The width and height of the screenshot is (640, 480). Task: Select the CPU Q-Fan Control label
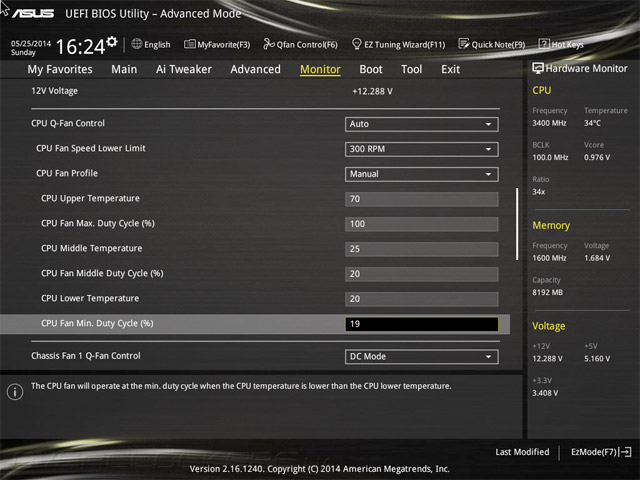click(x=68, y=123)
